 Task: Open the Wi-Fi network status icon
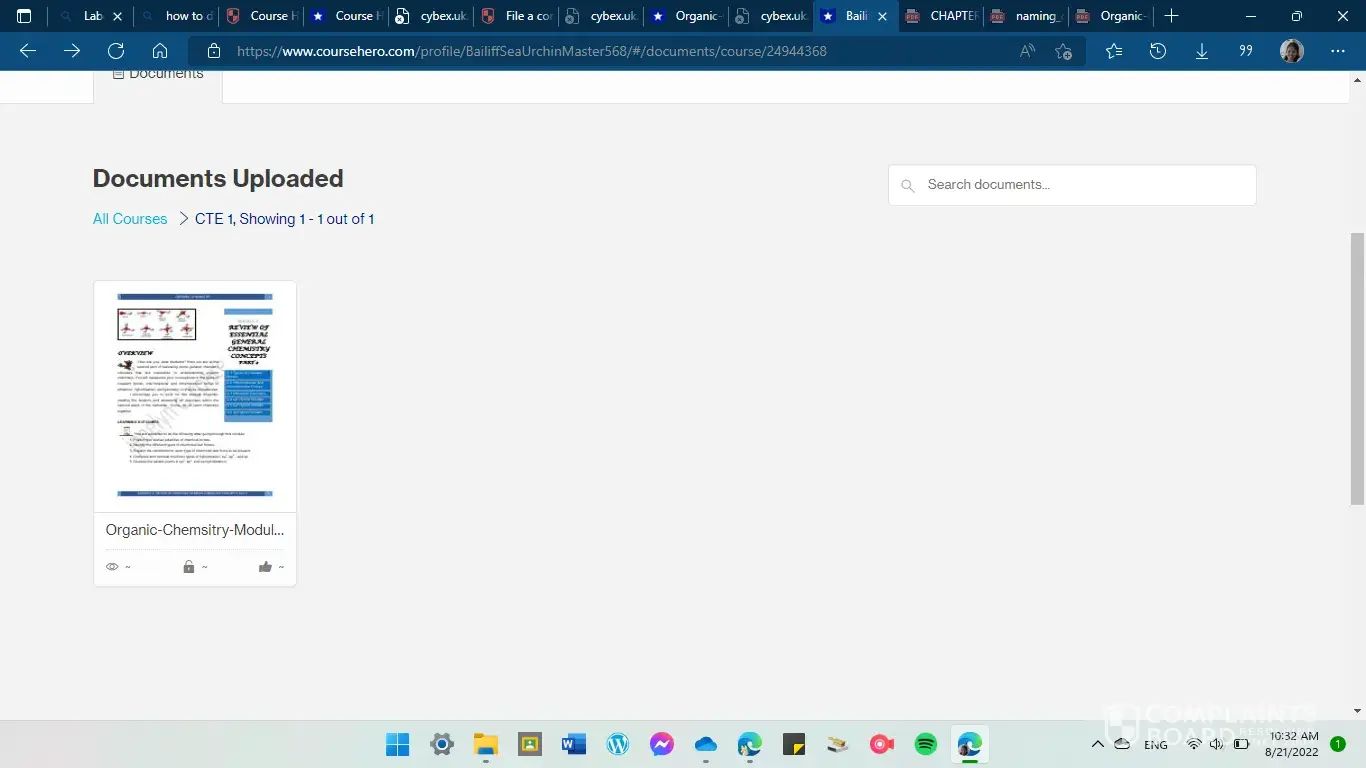pos(1194,744)
